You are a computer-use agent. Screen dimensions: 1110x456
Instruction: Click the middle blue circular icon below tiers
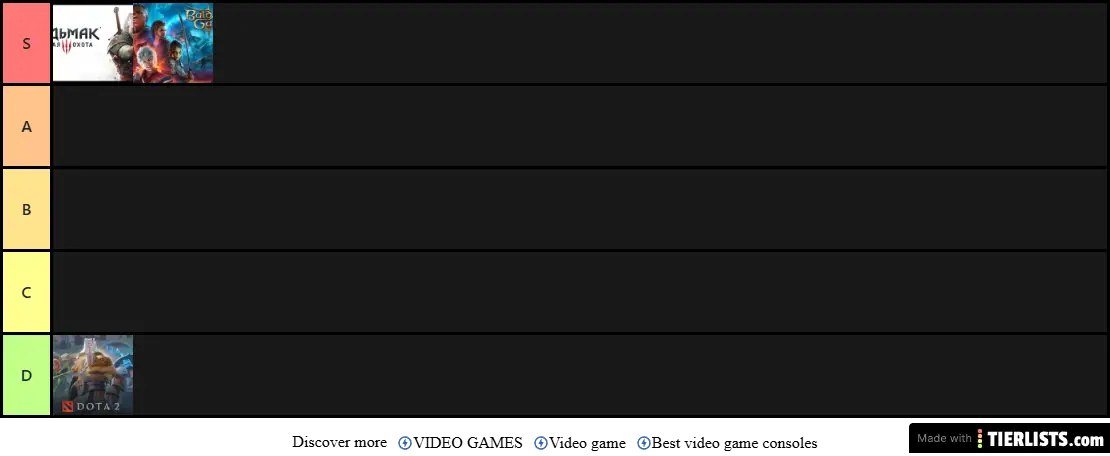pyautogui.click(x=540, y=442)
